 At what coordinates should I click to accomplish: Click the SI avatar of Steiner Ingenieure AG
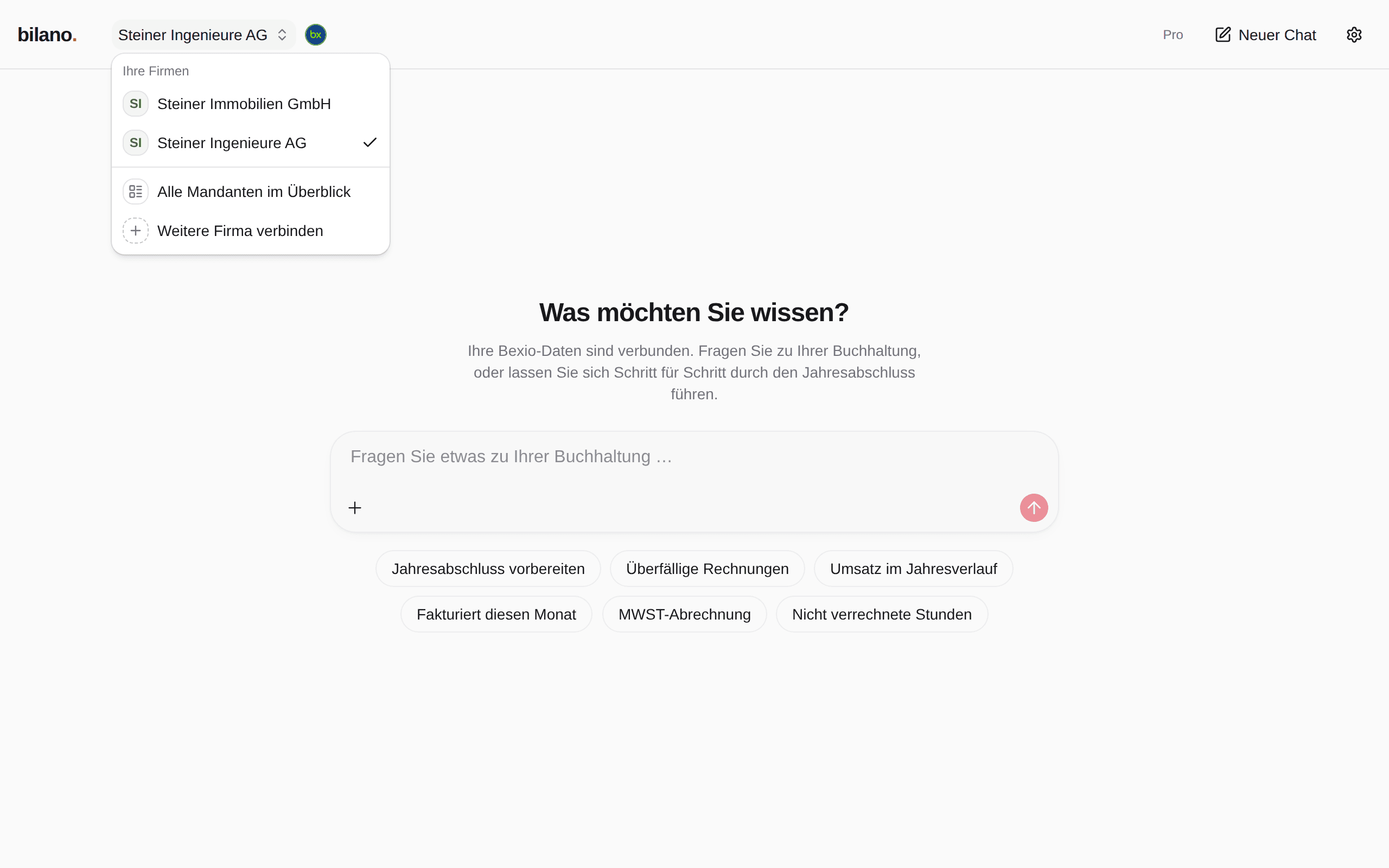coord(136,143)
